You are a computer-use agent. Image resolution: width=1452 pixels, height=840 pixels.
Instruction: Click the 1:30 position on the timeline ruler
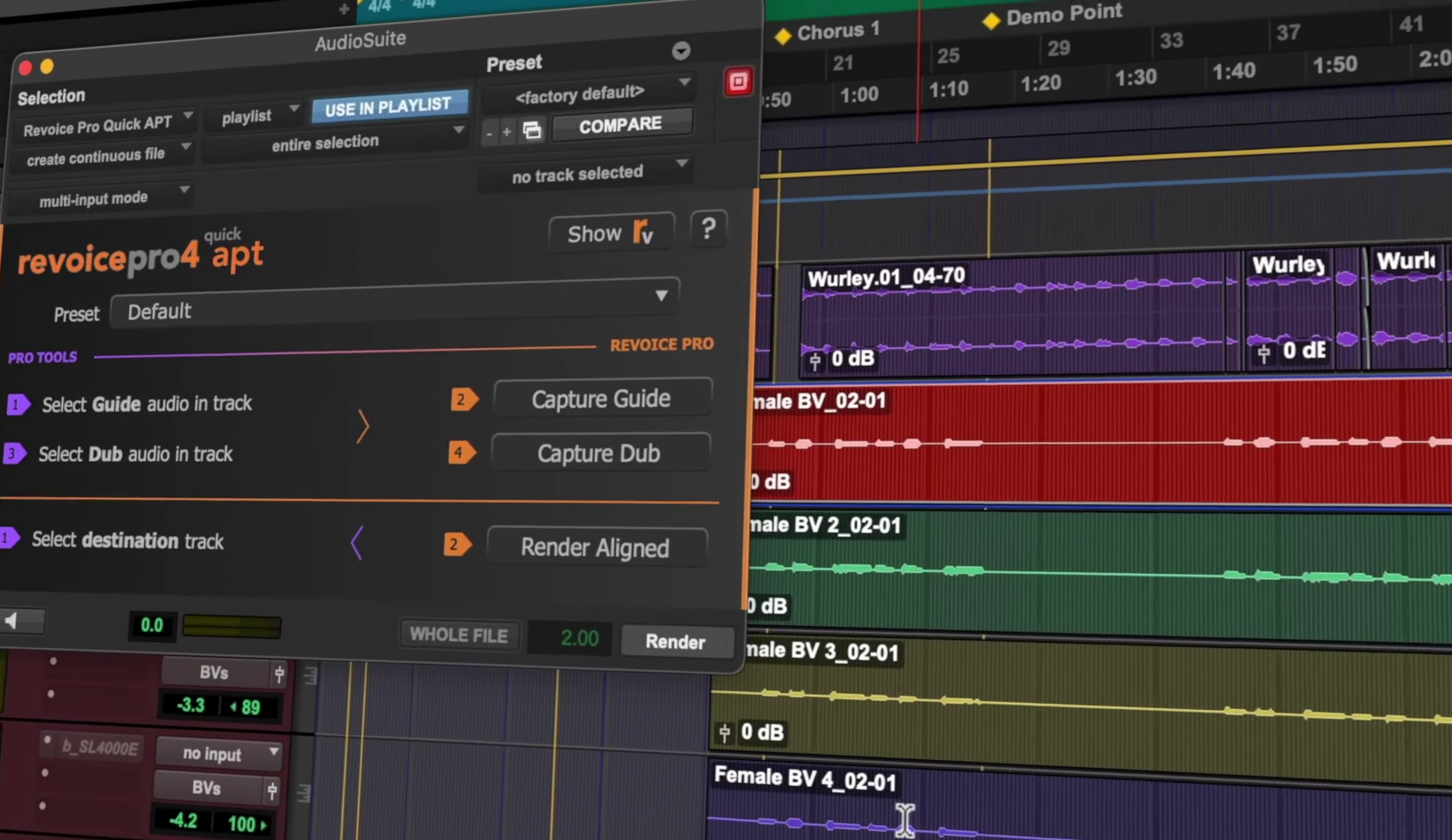1135,77
